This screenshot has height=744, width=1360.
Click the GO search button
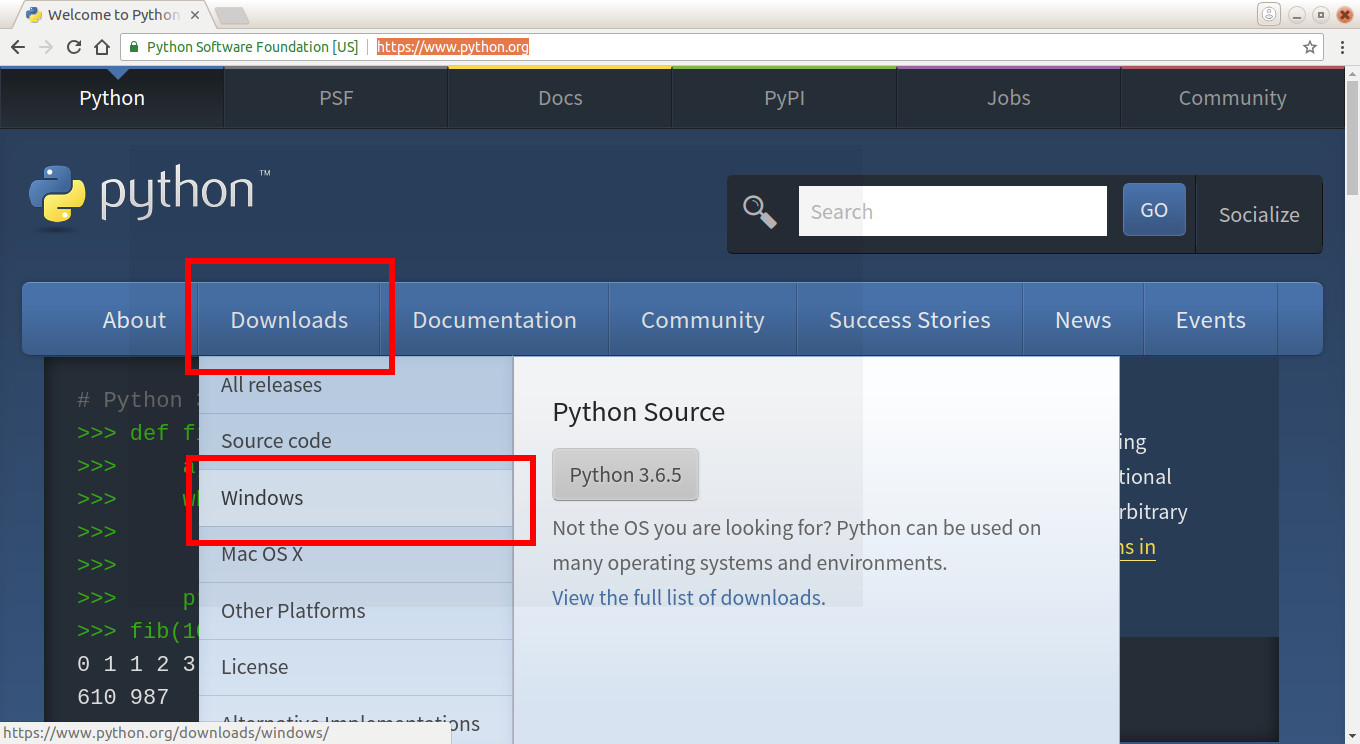coord(1154,210)
